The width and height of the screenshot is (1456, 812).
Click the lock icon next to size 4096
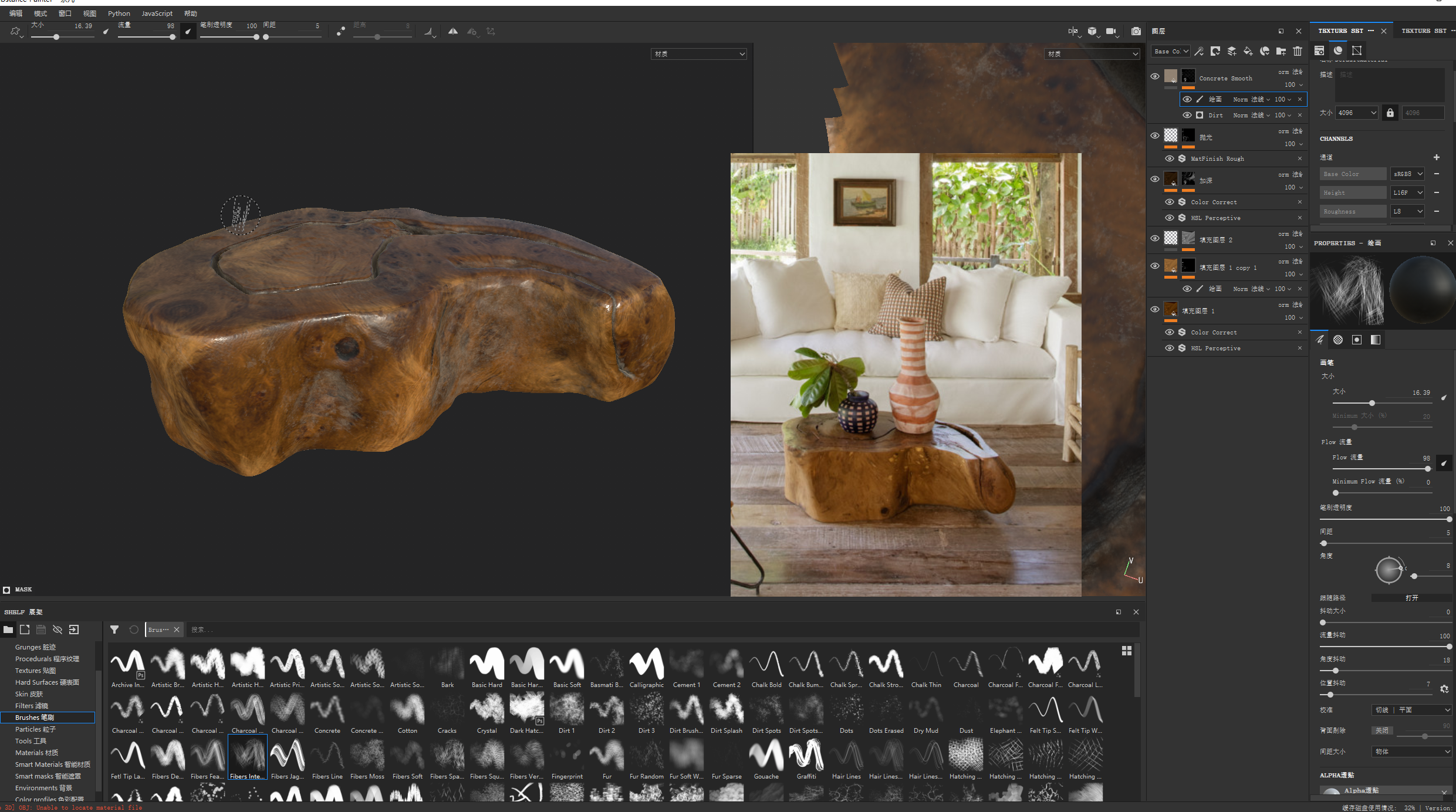(x=1390, y=113)
